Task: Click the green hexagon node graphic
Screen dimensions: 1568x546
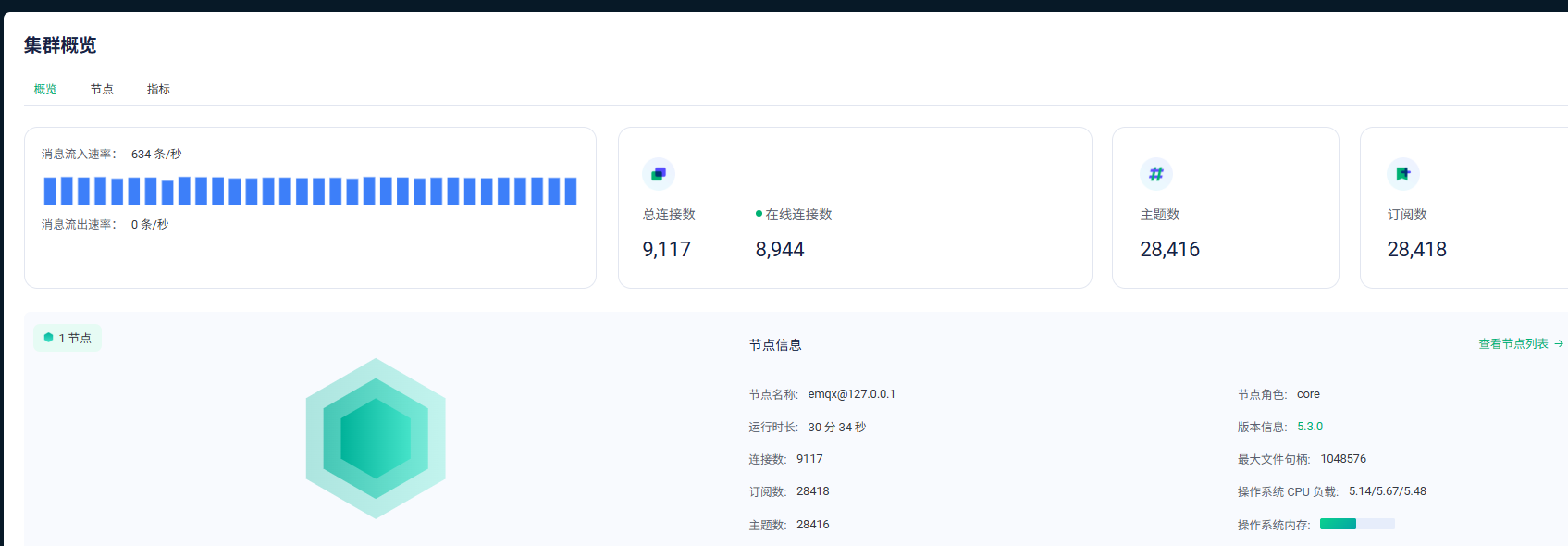Action: pos(376,438)
